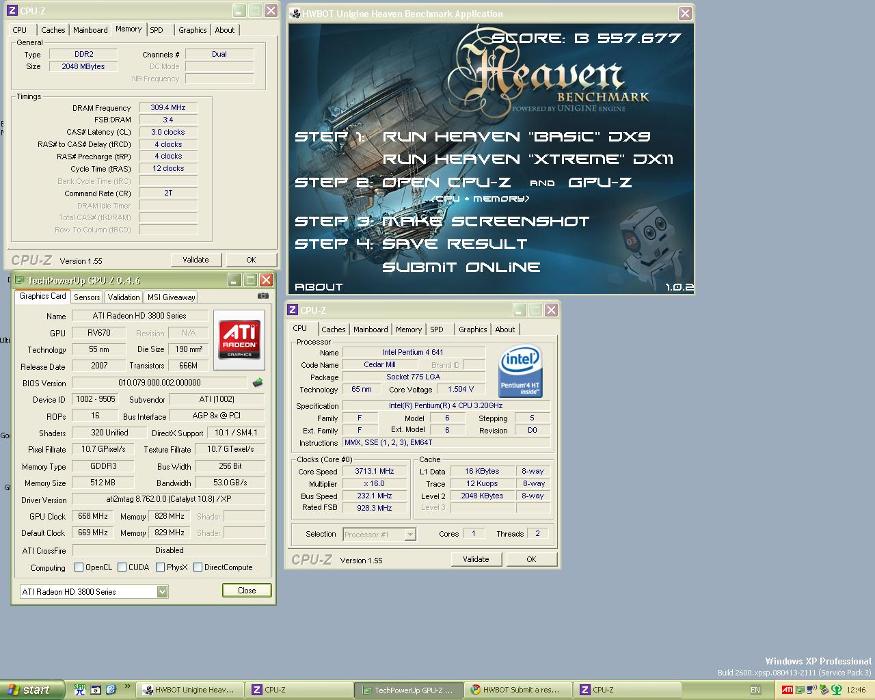Image resolution: width=875 pixels, height=700 pixels.
Task: Switch to HWBOT Unigine Heaven taskbar item
Action: [192, 690]
